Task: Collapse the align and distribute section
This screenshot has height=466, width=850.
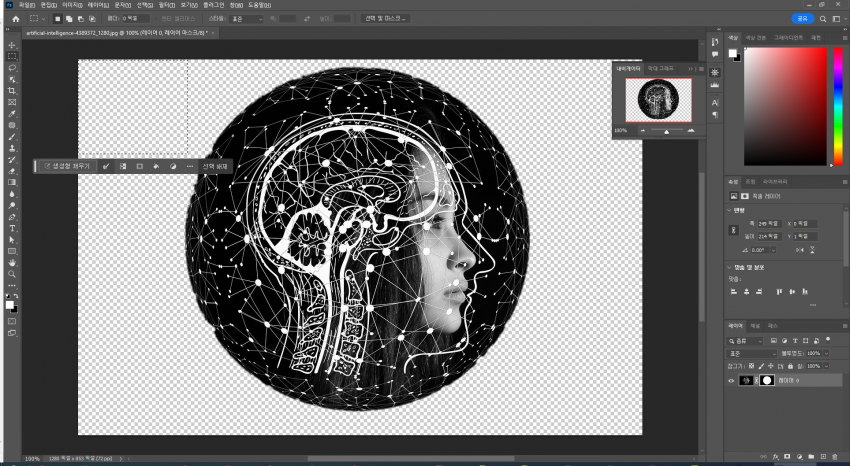Action: tap(730, 267)
